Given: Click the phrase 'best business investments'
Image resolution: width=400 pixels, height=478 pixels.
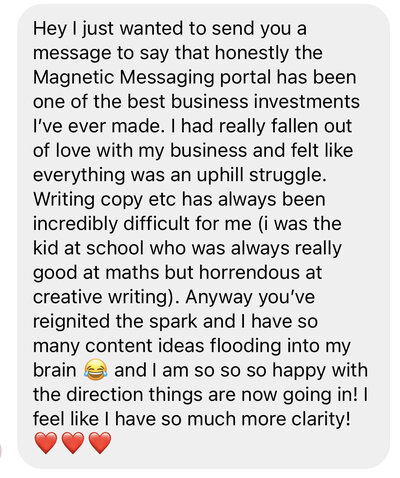Looking at the screenshot, I should coord(243,102).
